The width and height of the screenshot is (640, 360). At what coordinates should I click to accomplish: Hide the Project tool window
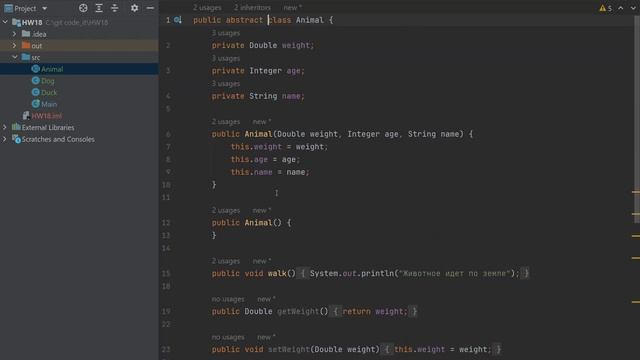[x=150, y=8]
